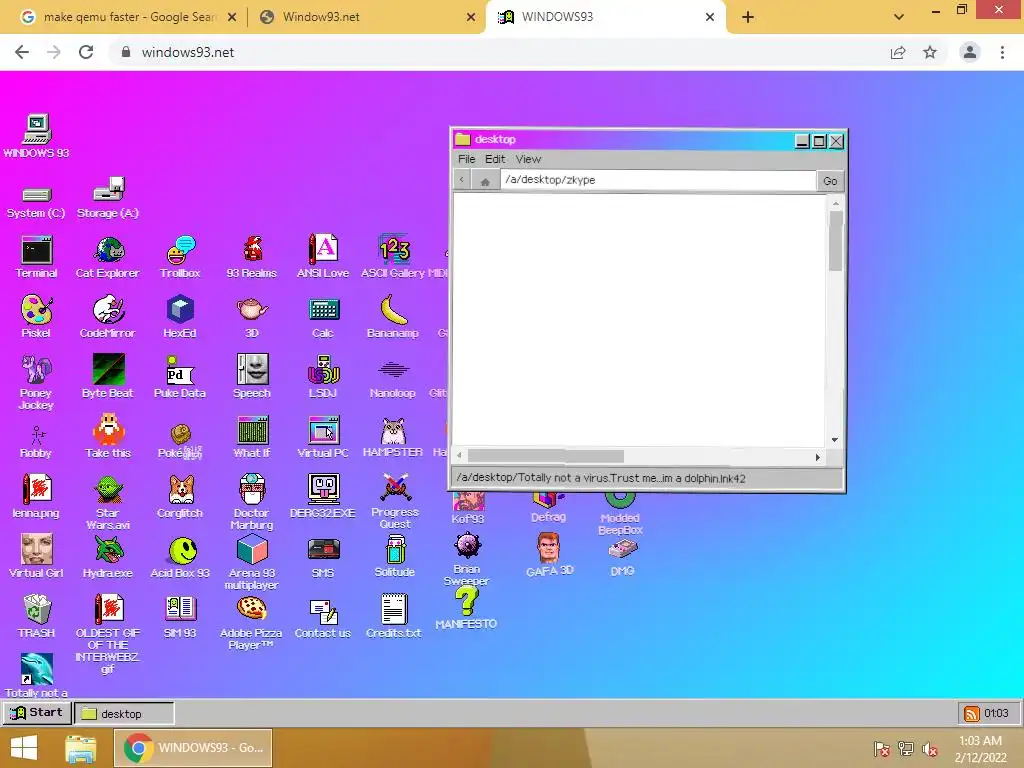Open the TRASH recycle bin icon

(37, 615)
